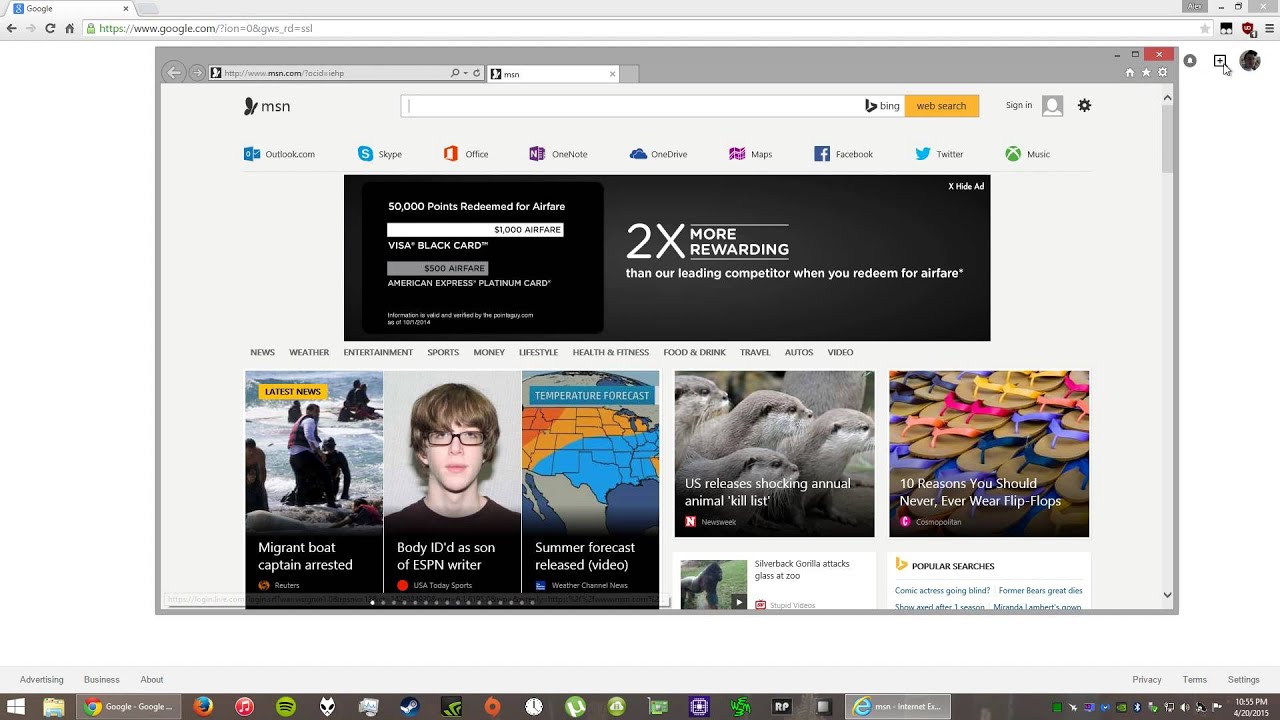Open Google Privacy link in footer

[1147, 679]
